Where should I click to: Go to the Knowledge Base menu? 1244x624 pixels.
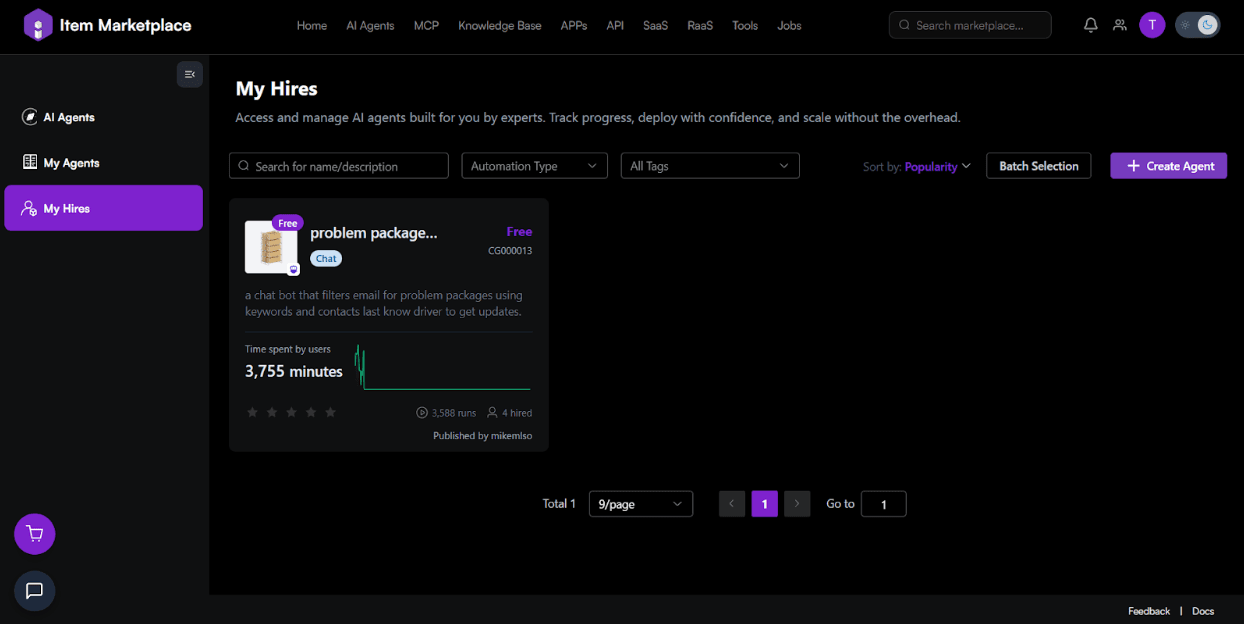pos(499,25)
